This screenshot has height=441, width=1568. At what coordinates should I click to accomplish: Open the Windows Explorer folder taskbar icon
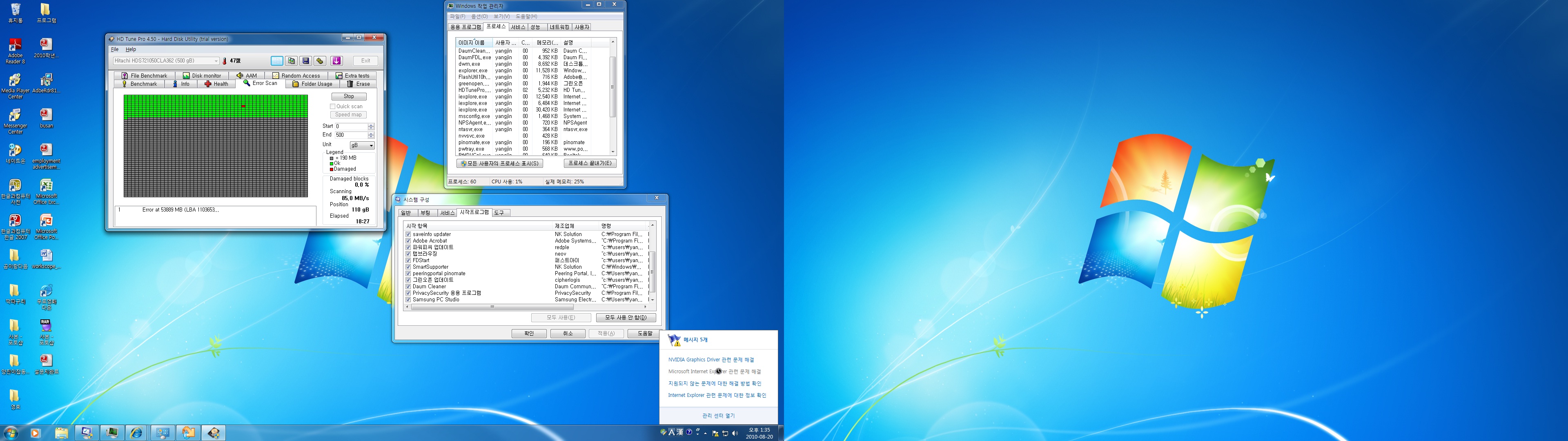pyautogui.click(x=62, y=433)
